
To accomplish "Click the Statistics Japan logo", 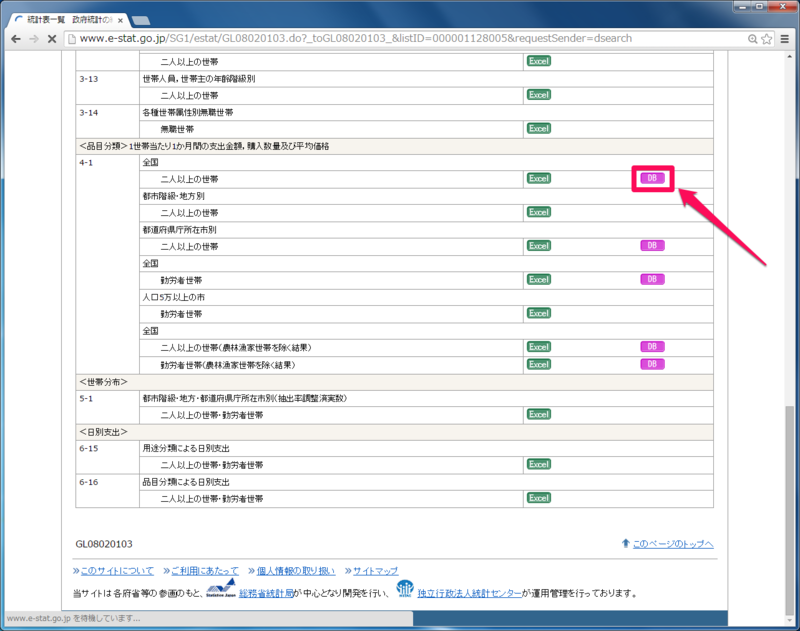I will (x=221, y=589).
